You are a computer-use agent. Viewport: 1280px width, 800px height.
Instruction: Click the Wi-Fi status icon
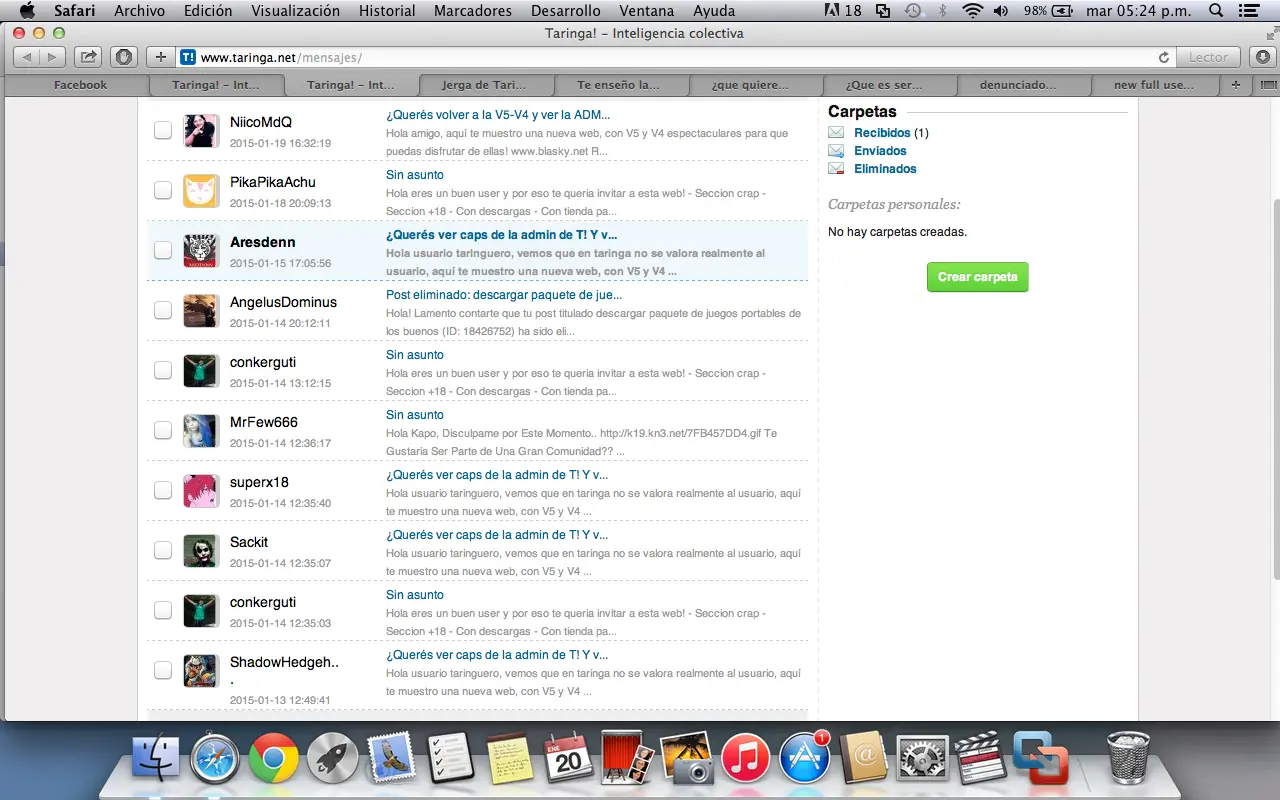coord(973,11)
